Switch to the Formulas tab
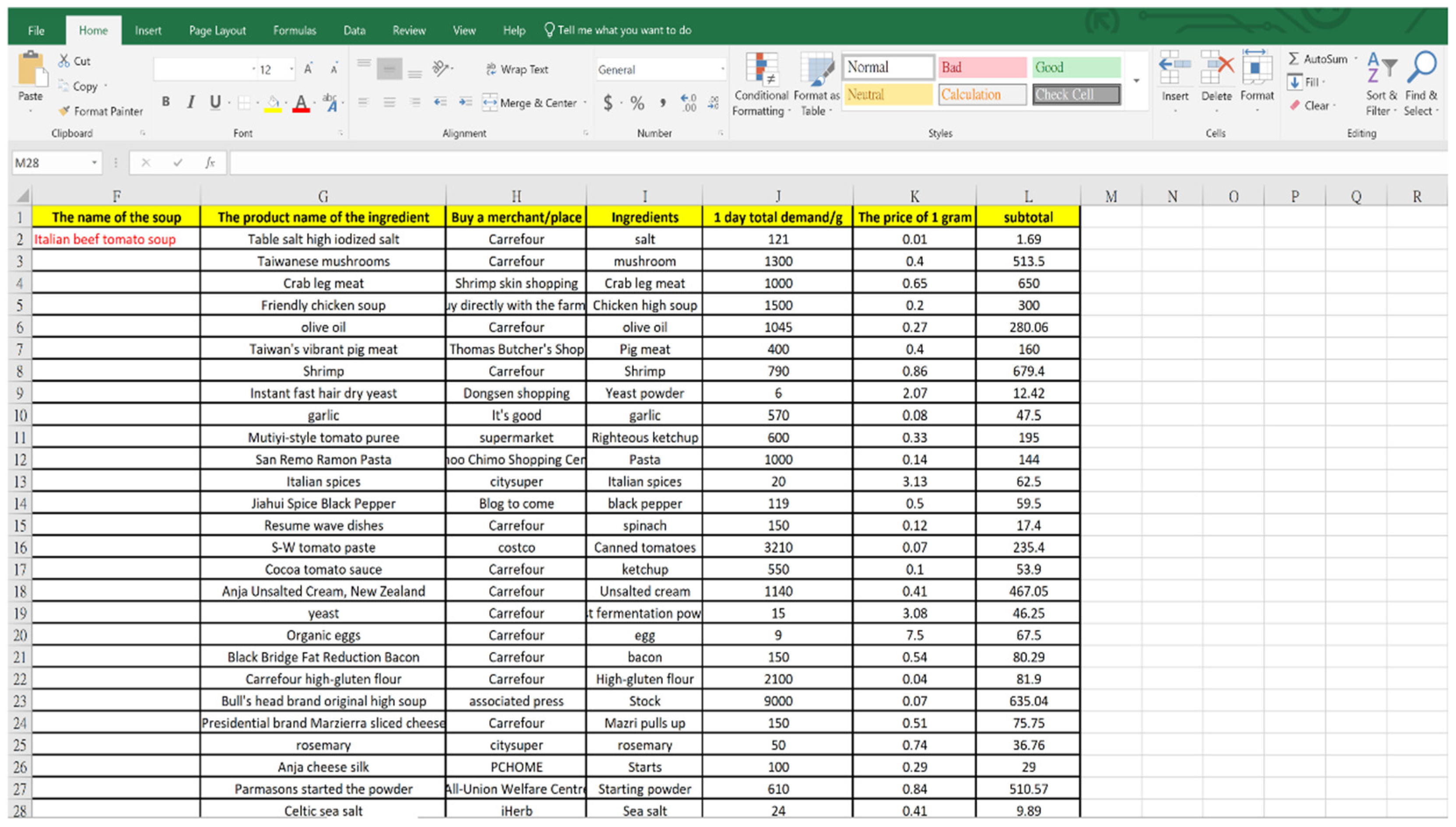Image resolution: width=1456 pixels, height=827 pixels. (x=294, y=31)
